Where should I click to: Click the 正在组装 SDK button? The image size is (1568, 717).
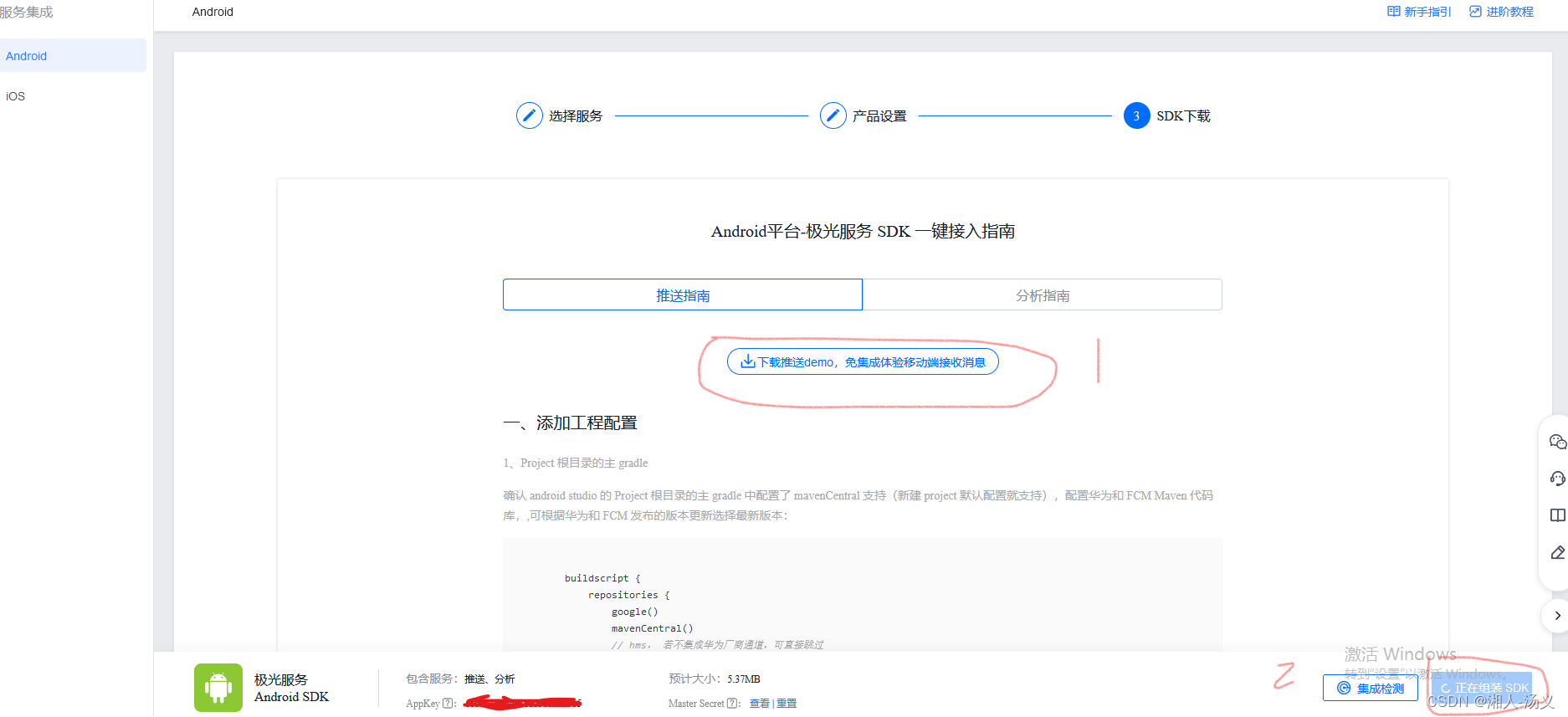(x=1482, y=688)
